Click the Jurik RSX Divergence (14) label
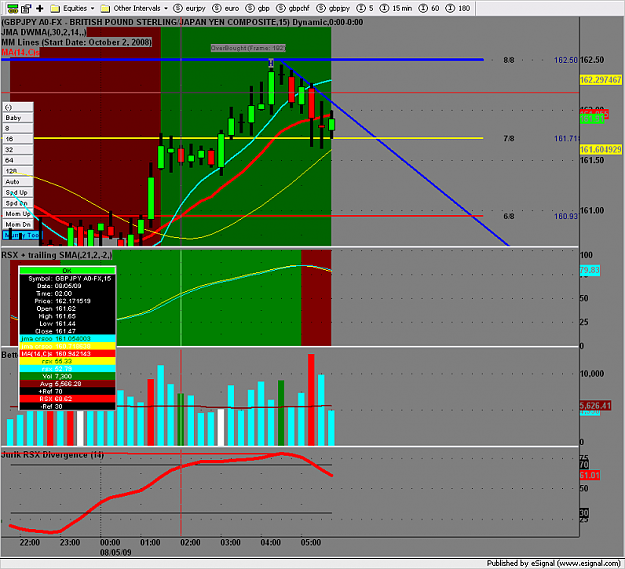 53,455
